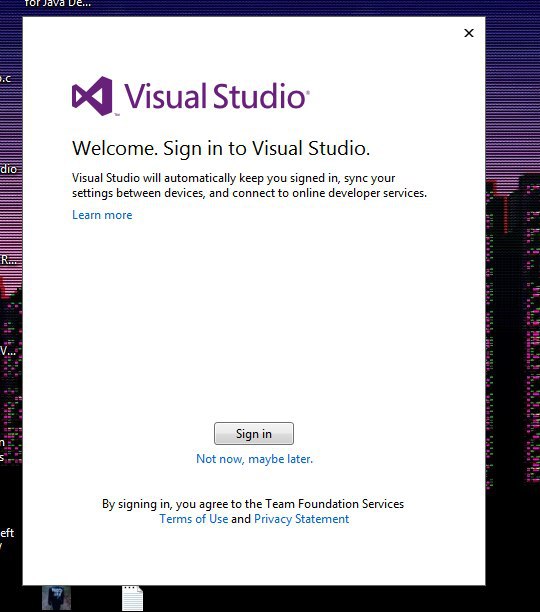Open the Terms of Use link
This screenshot has width=540, height=612.
194,519
